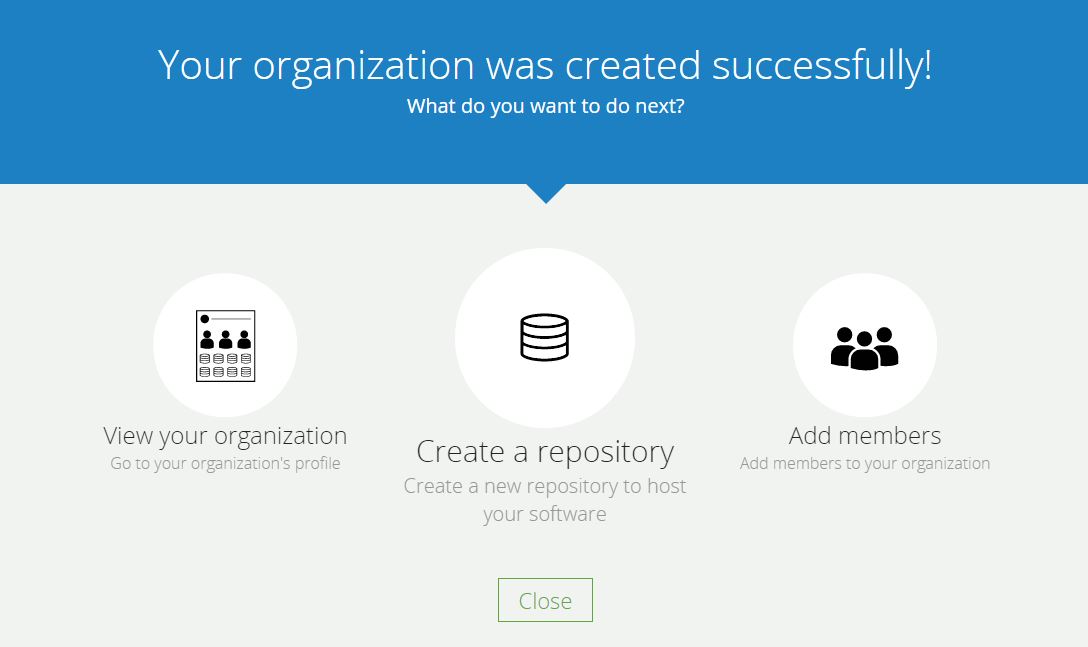The image size is (1088, 647).
Task: Click the downward triangle pointer below banner
Action: click(546, 192)
